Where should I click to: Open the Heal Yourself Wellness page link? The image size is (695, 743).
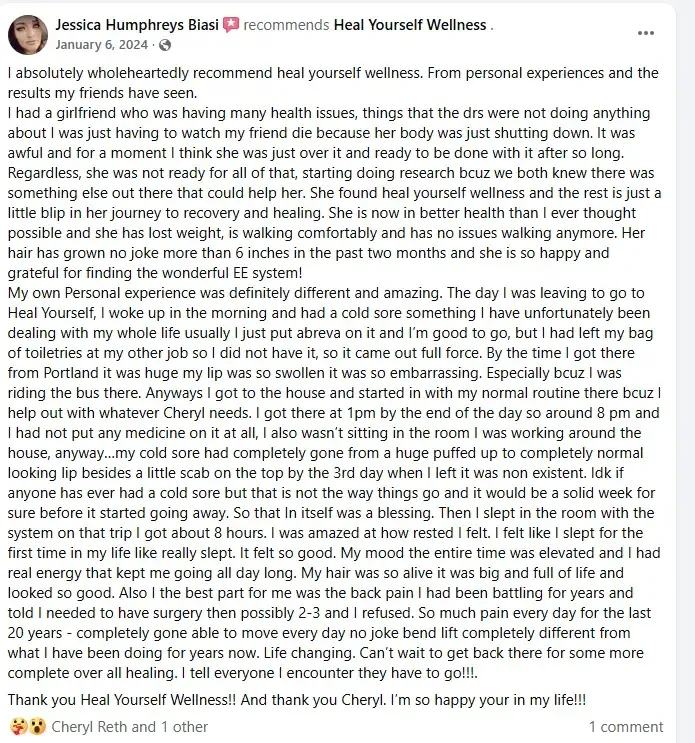(410, 25)
